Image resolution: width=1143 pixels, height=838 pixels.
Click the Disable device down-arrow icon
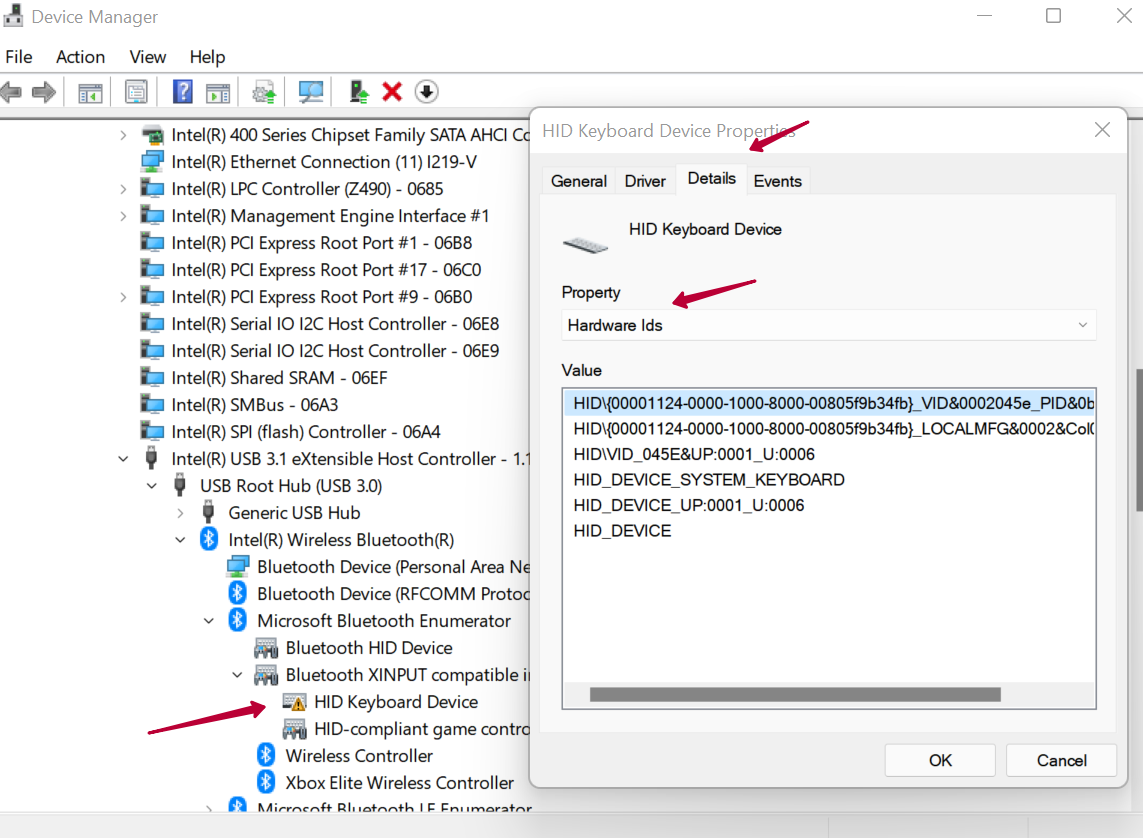(x=426, y=92)
